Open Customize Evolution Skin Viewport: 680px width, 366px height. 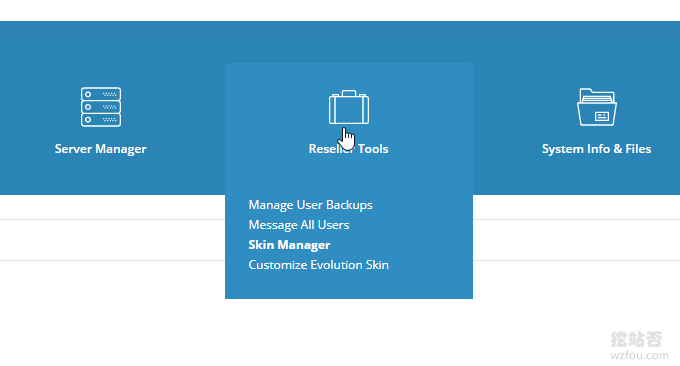click(318, 265)
